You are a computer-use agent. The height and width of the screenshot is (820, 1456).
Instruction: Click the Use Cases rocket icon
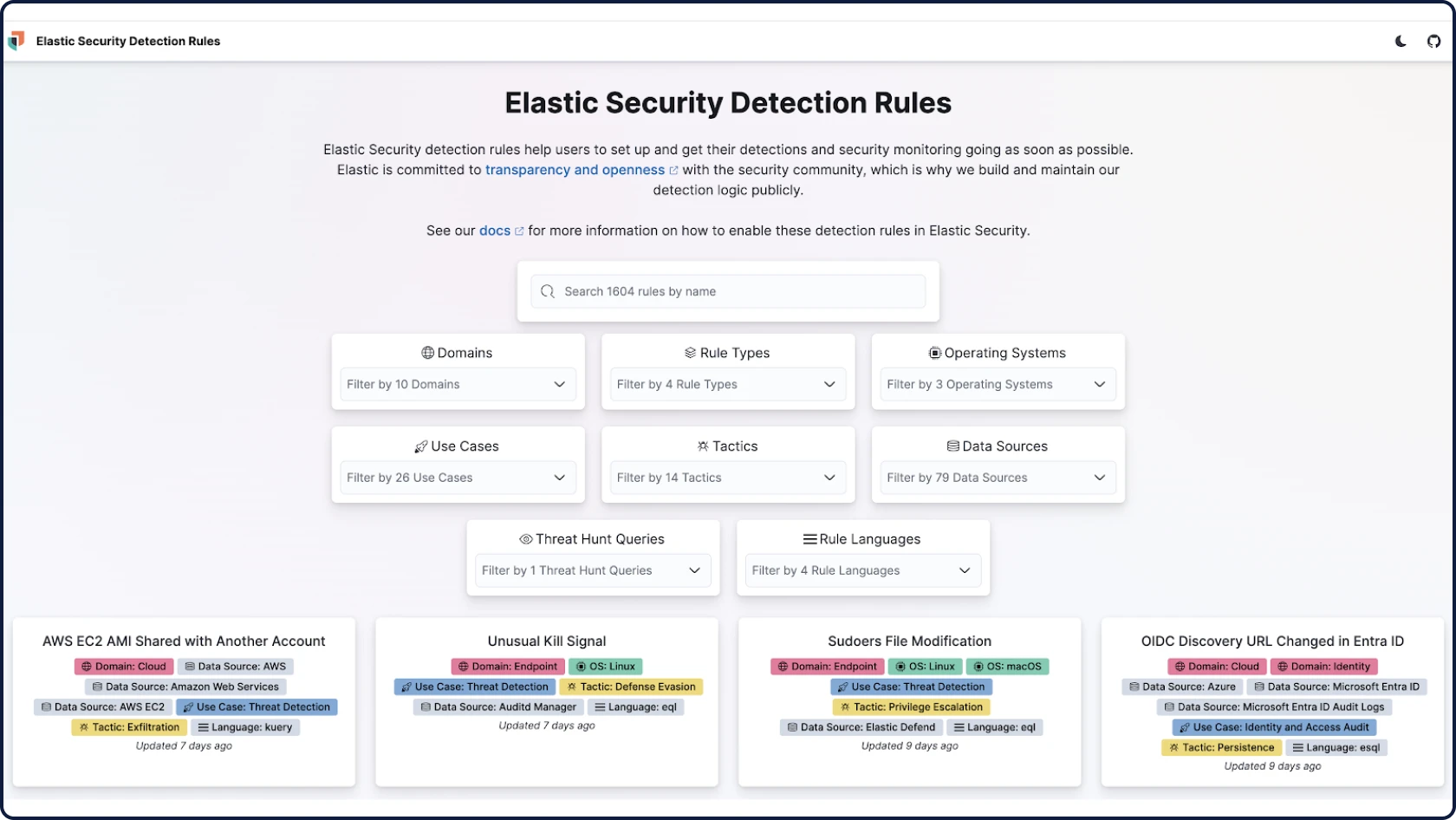(x=421, y=446)
